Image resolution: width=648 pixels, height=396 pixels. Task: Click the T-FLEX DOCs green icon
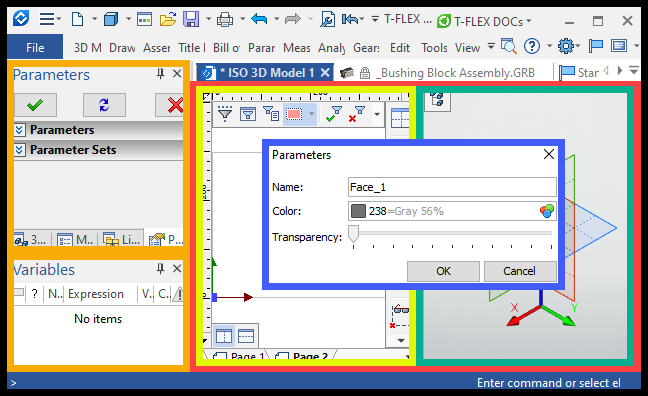click(x=443, y=21)
